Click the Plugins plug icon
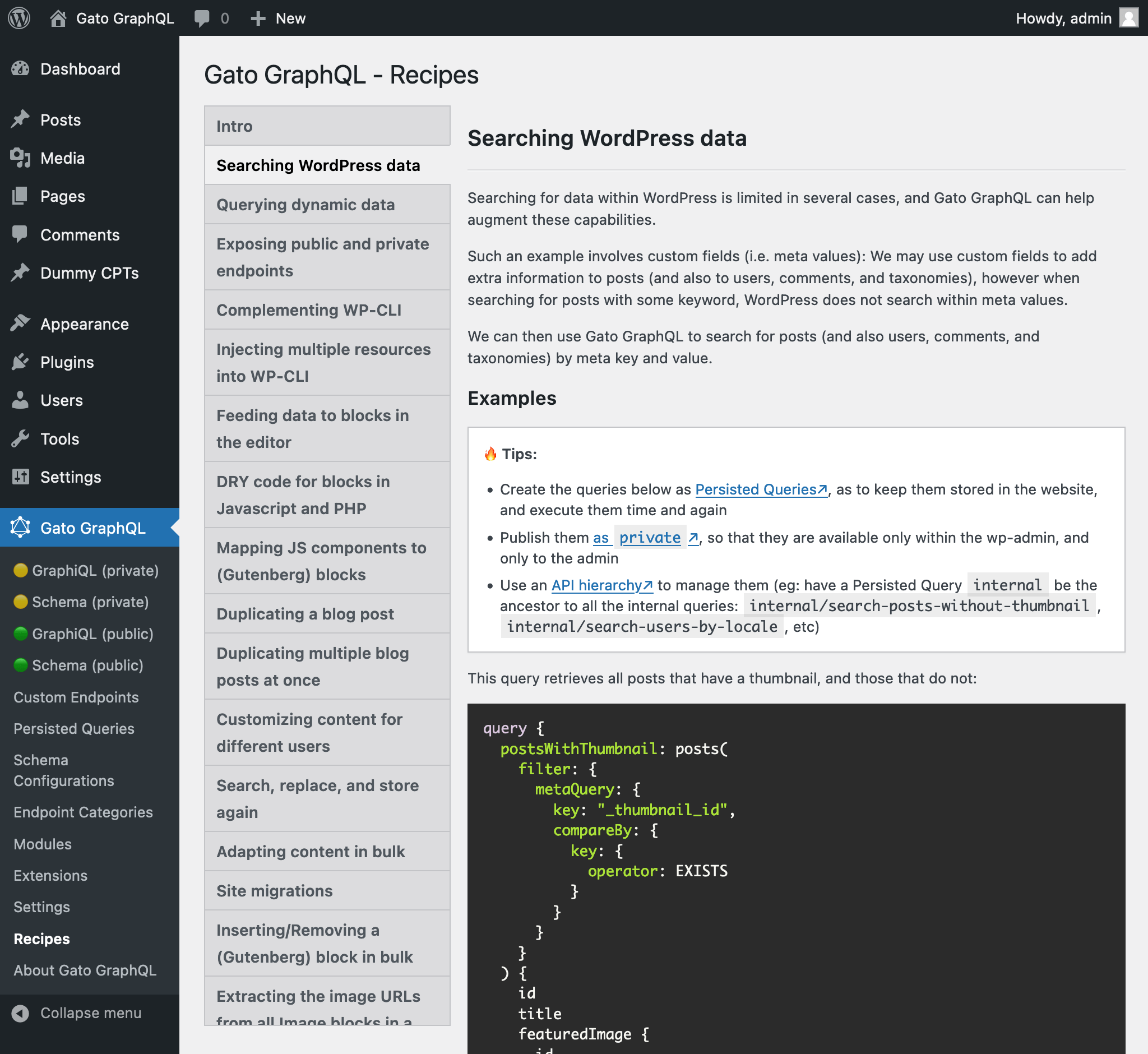 [x=21, y=362]
